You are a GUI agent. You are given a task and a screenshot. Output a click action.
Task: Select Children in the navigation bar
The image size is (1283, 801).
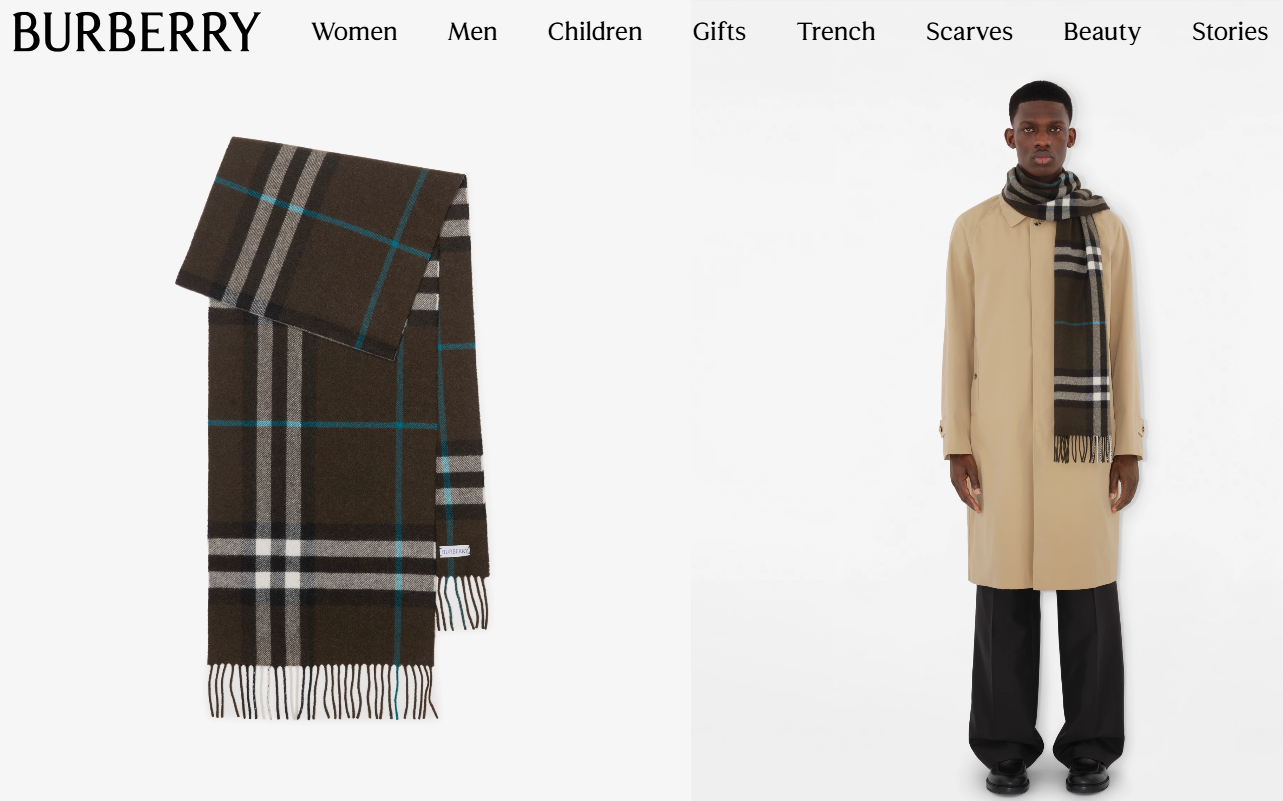click(x=595, y=32)
